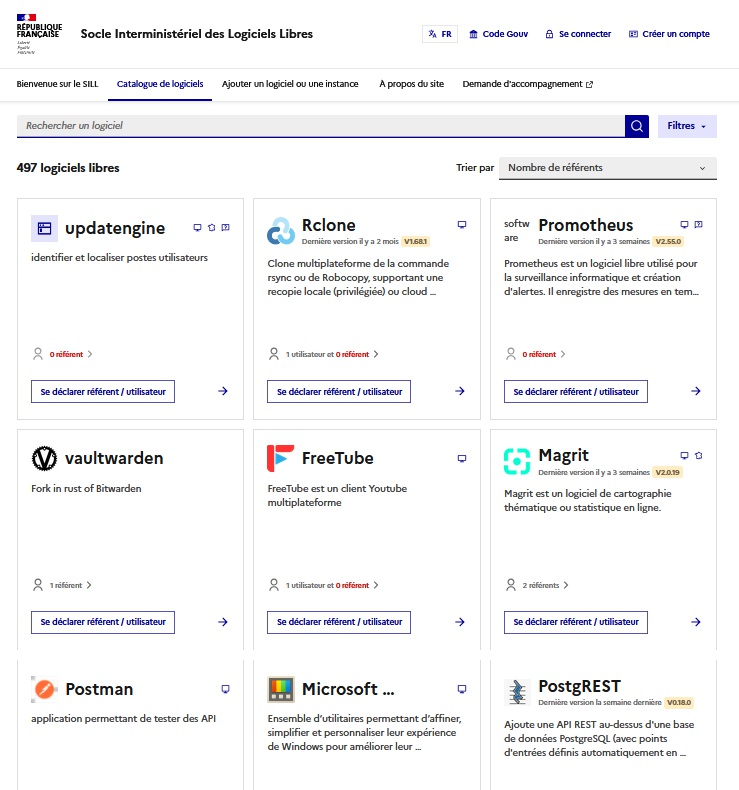Expand updatengine's 0 référent list
Screen dimensions: 739x790
(x=62, y=354)
